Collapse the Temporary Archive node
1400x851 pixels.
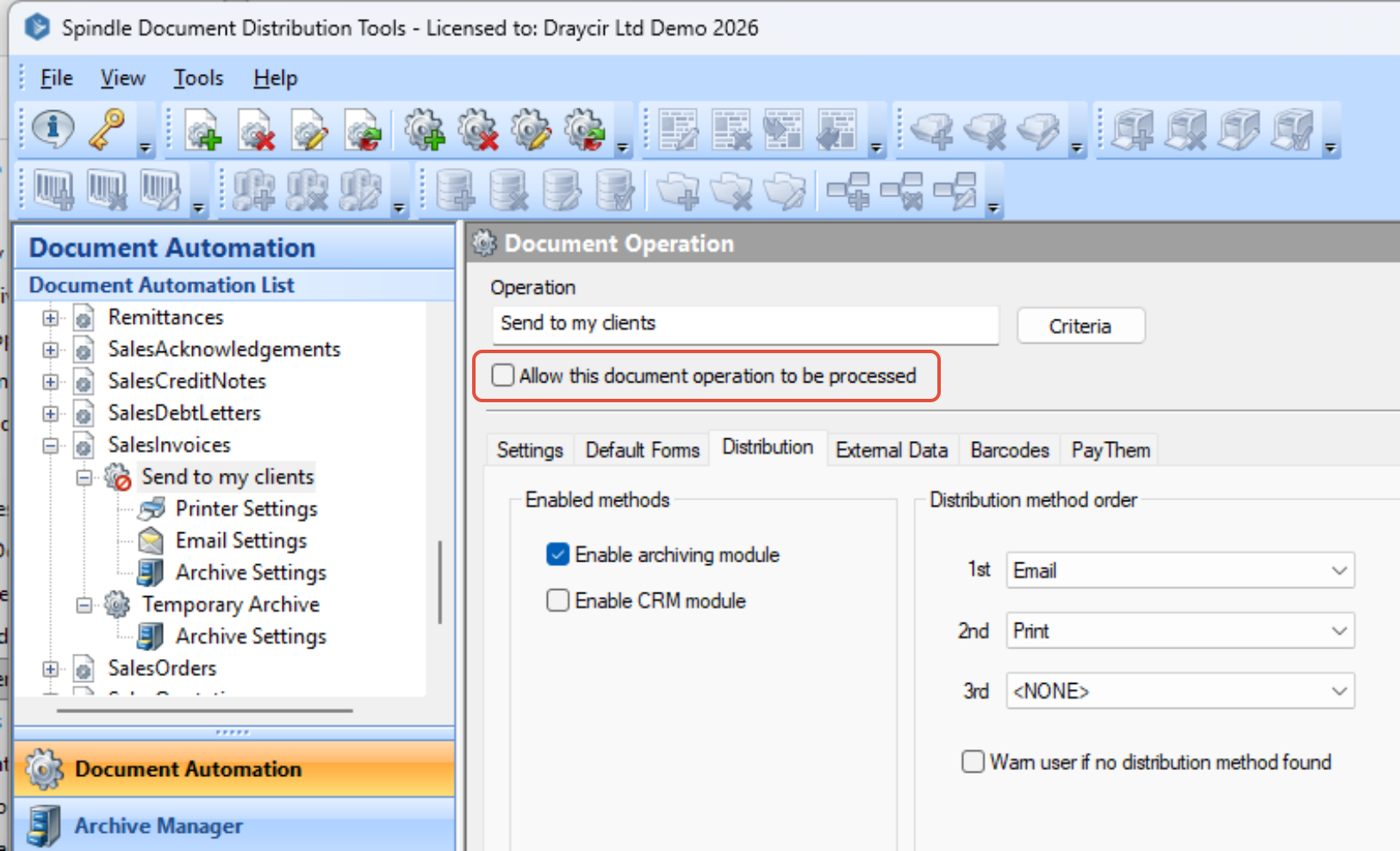pos(84,605)
